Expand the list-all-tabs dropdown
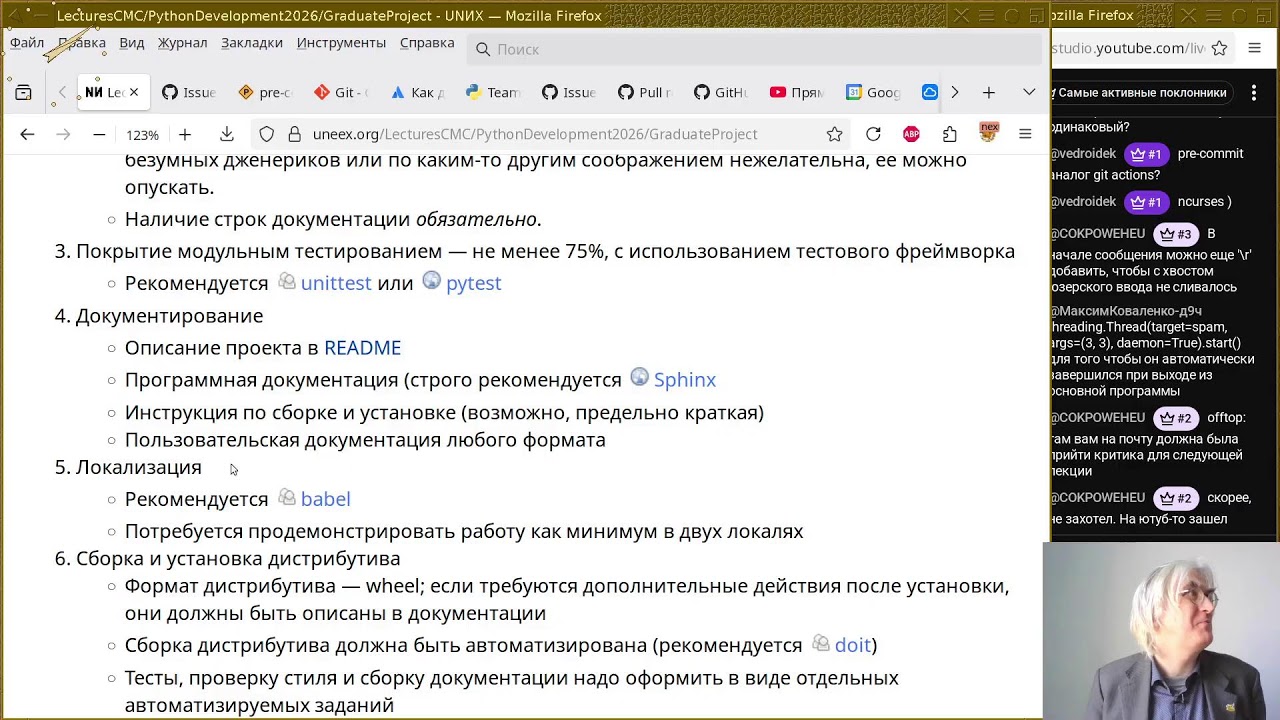Viewport: 1280px width, 720px height. tap(1029, 92)
